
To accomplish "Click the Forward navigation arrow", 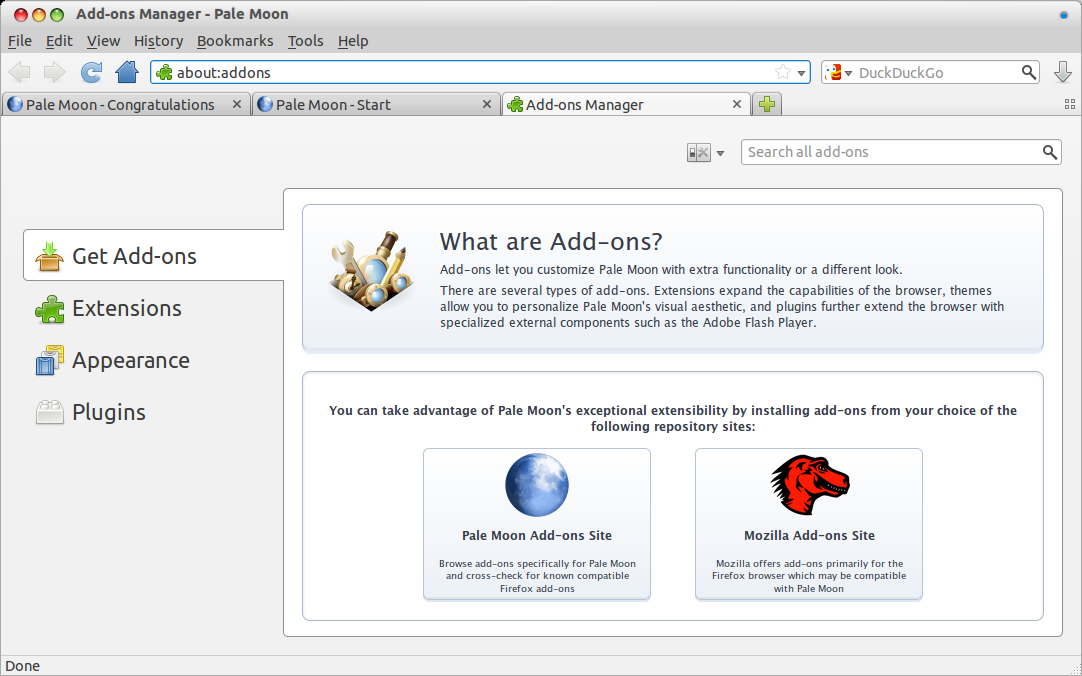I will click(55, 72).
